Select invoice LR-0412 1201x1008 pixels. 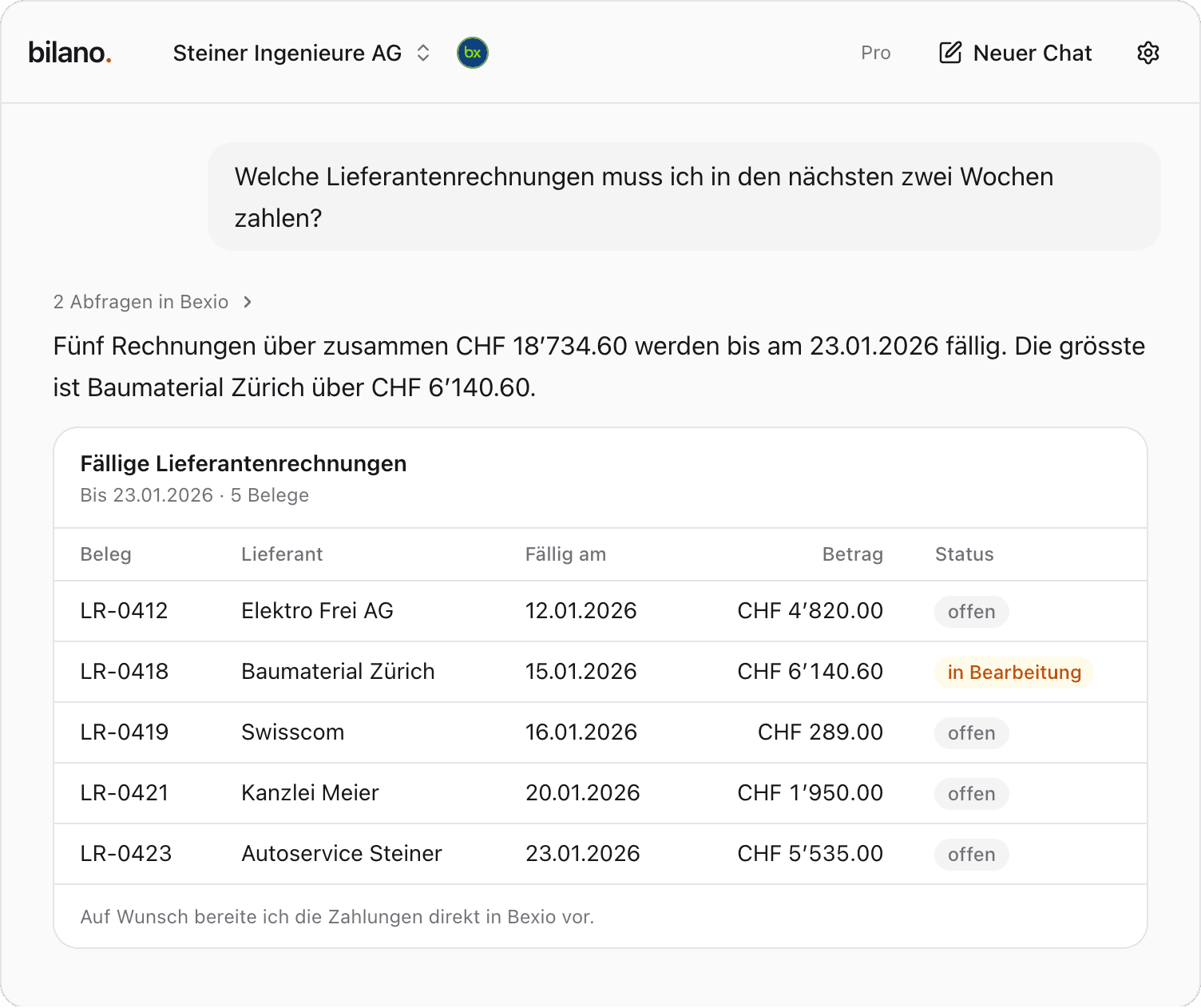click(x=124, y=611)
